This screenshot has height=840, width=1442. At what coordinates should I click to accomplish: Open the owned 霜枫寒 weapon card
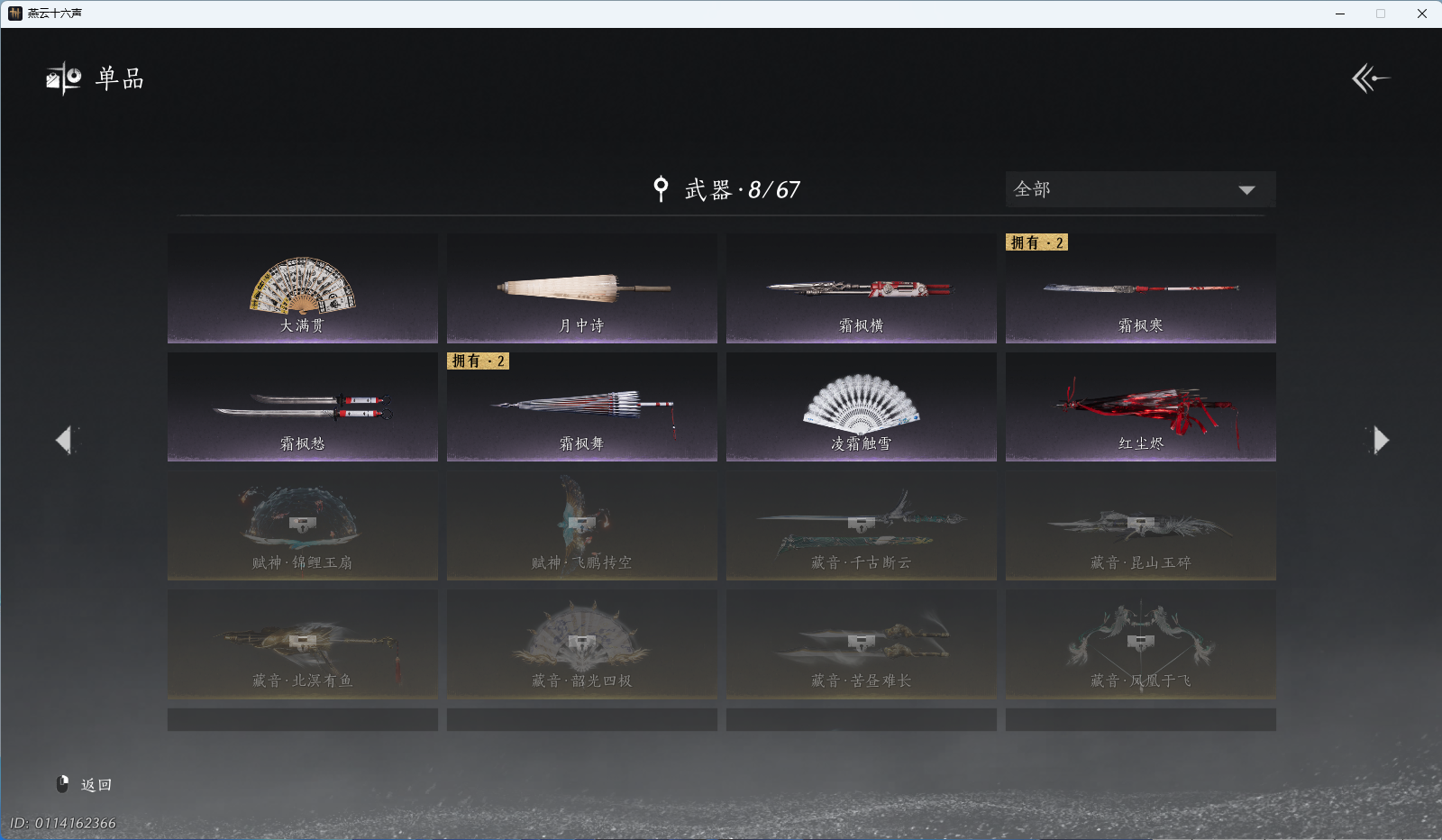[1141, 288]
